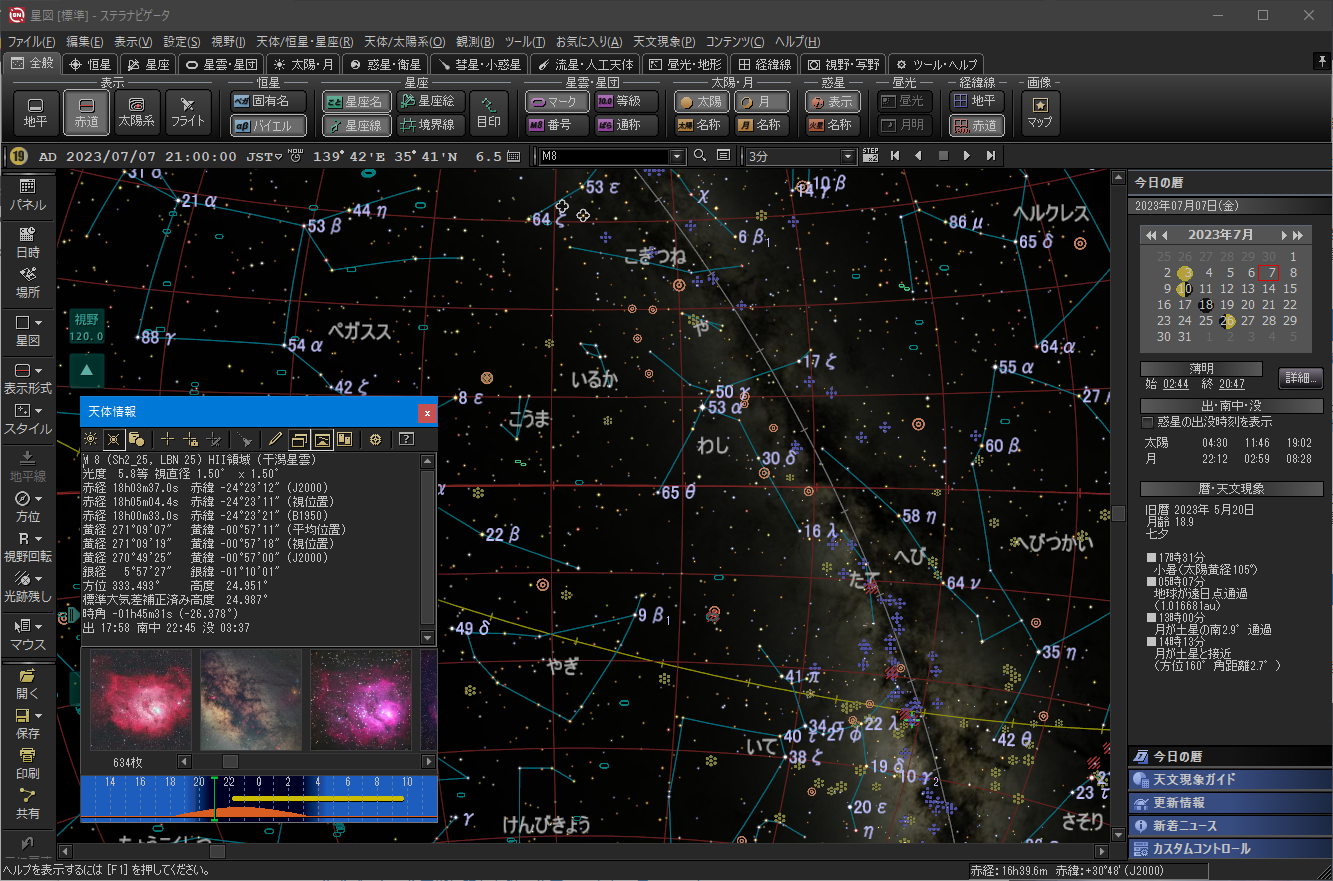The height and width of the screenshot is (881, 1333).
Task: Select the フライト flight mode icon
Action: click(x=187, y=112)
